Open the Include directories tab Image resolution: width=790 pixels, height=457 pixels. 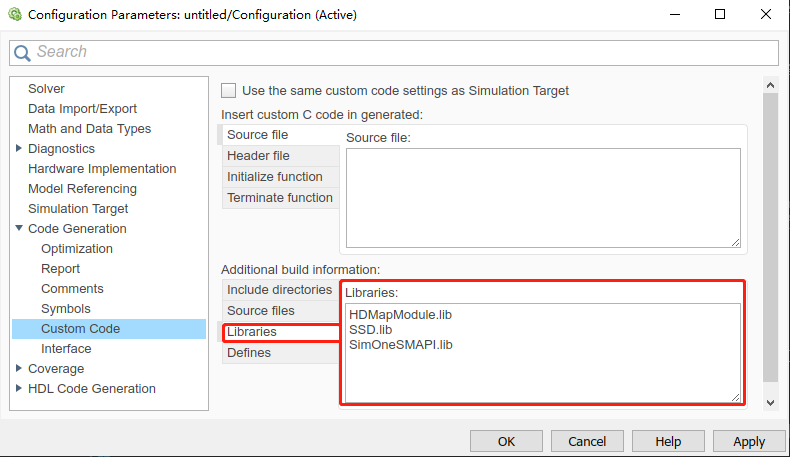[x=280, y=290]
